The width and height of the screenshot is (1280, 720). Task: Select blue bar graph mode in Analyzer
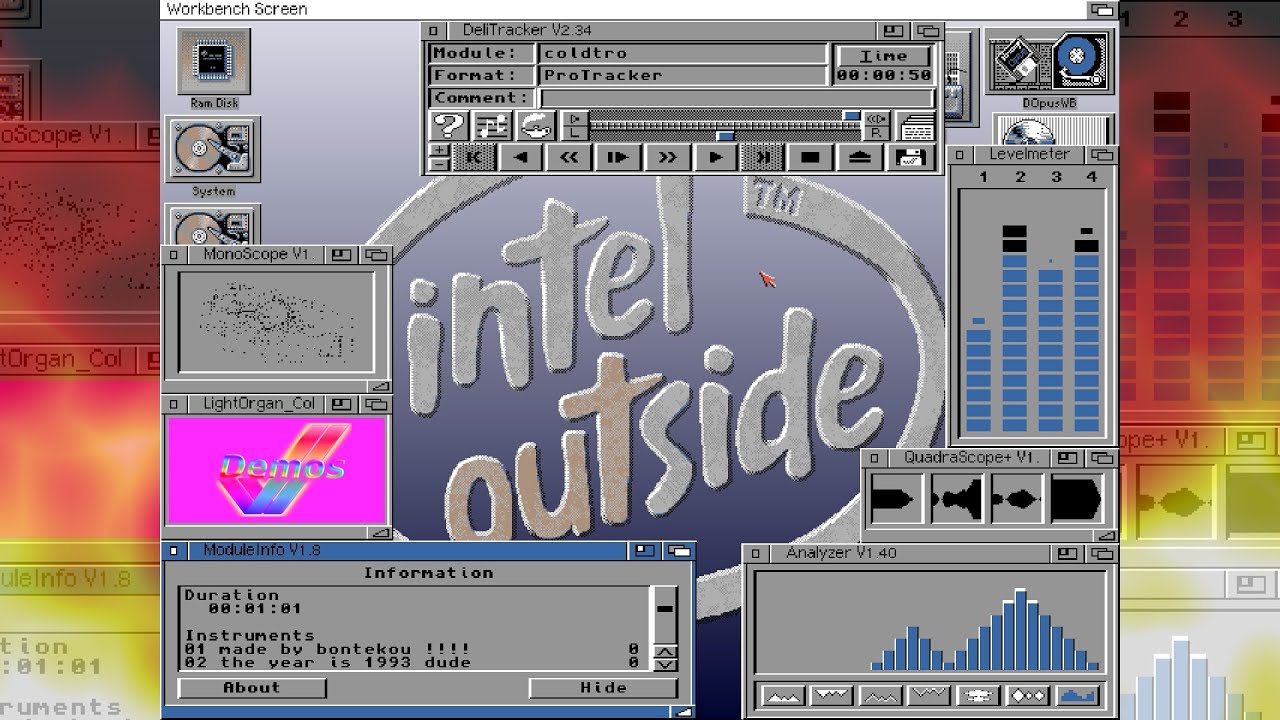[1077, 695]
